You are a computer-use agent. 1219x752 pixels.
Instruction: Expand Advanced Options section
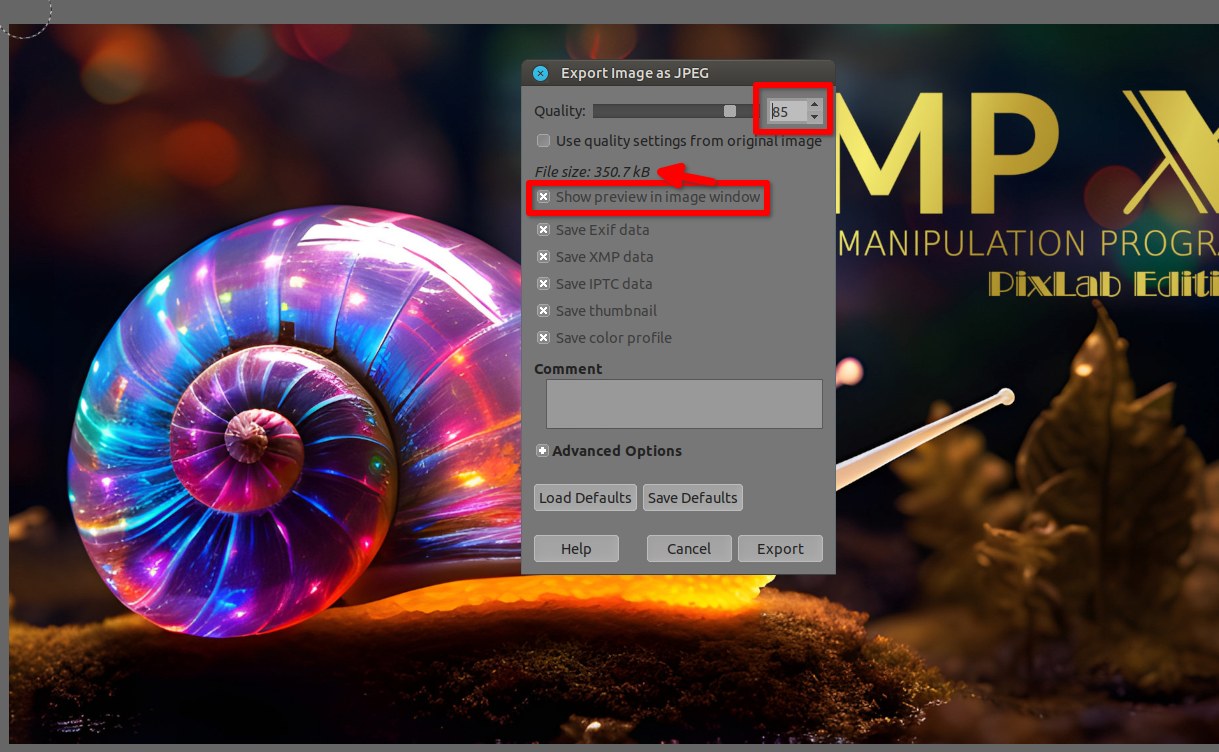542,451
